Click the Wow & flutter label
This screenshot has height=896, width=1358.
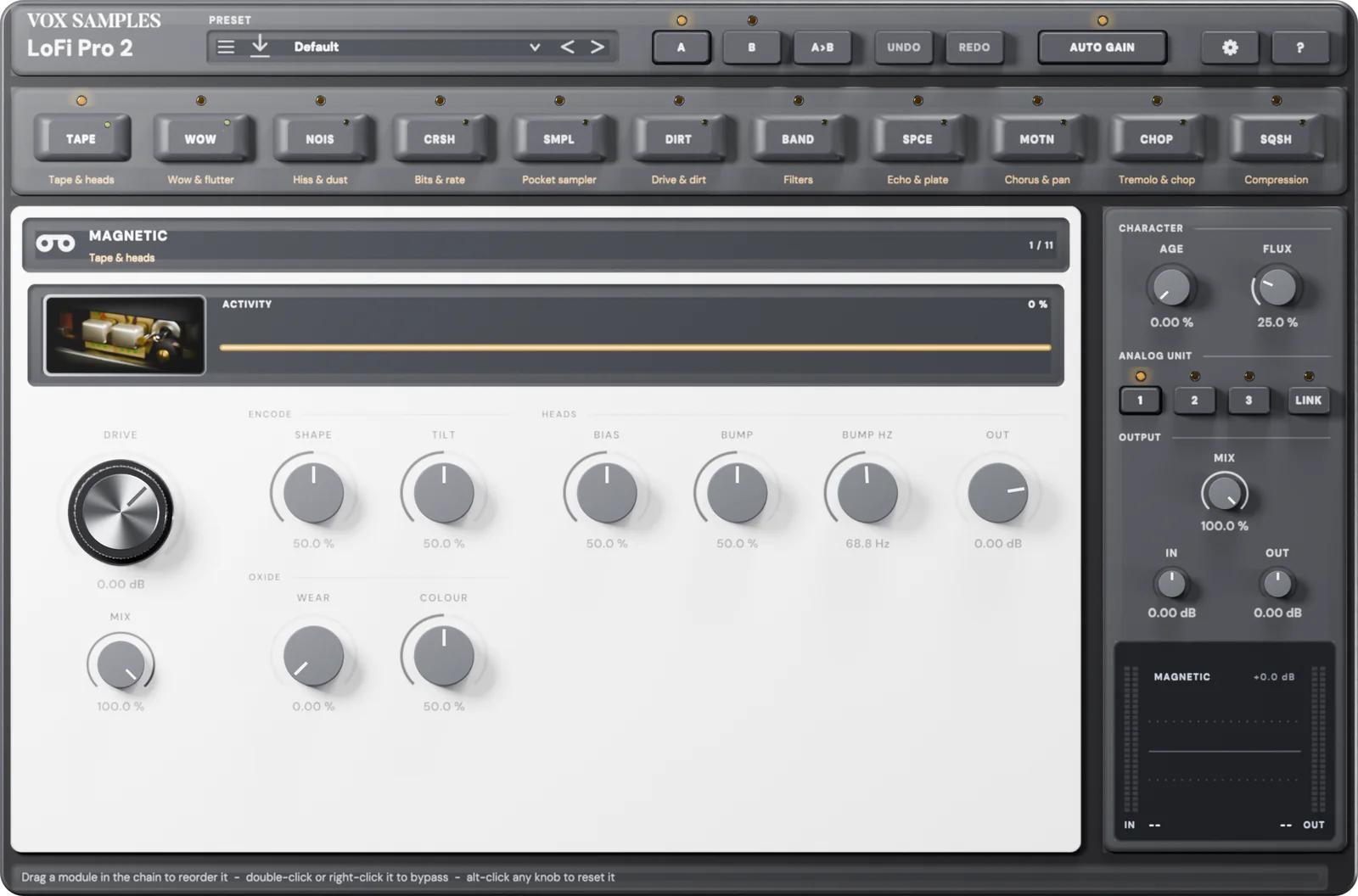[201, 180]
